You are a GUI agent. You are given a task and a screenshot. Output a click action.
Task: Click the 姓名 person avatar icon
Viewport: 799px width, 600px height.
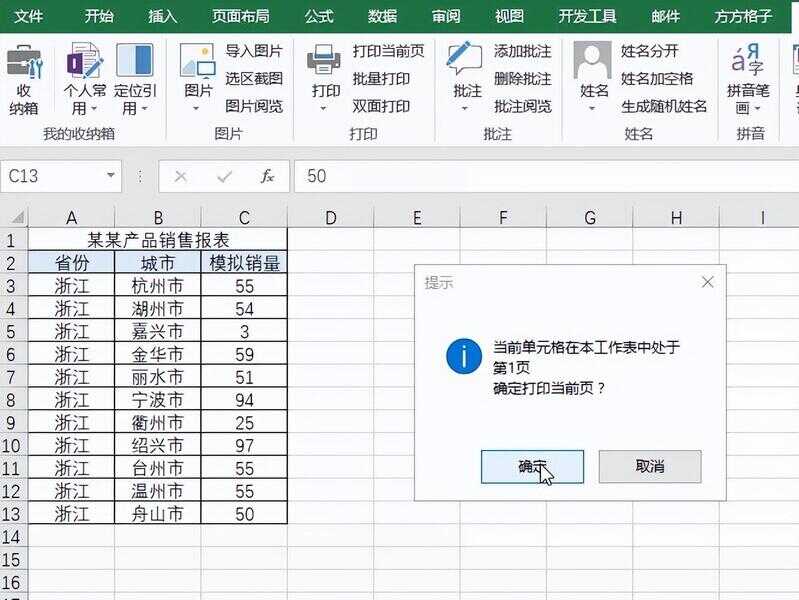point(592,60)
